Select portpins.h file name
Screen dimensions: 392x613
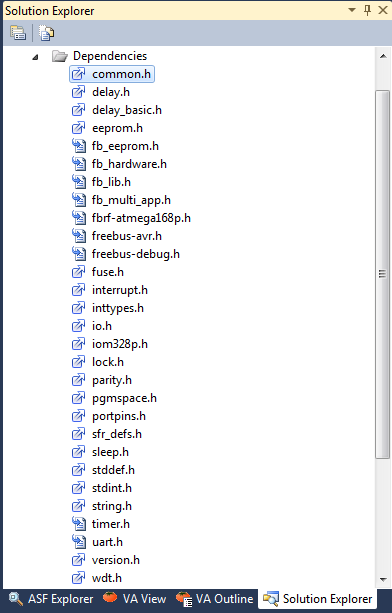119,416
